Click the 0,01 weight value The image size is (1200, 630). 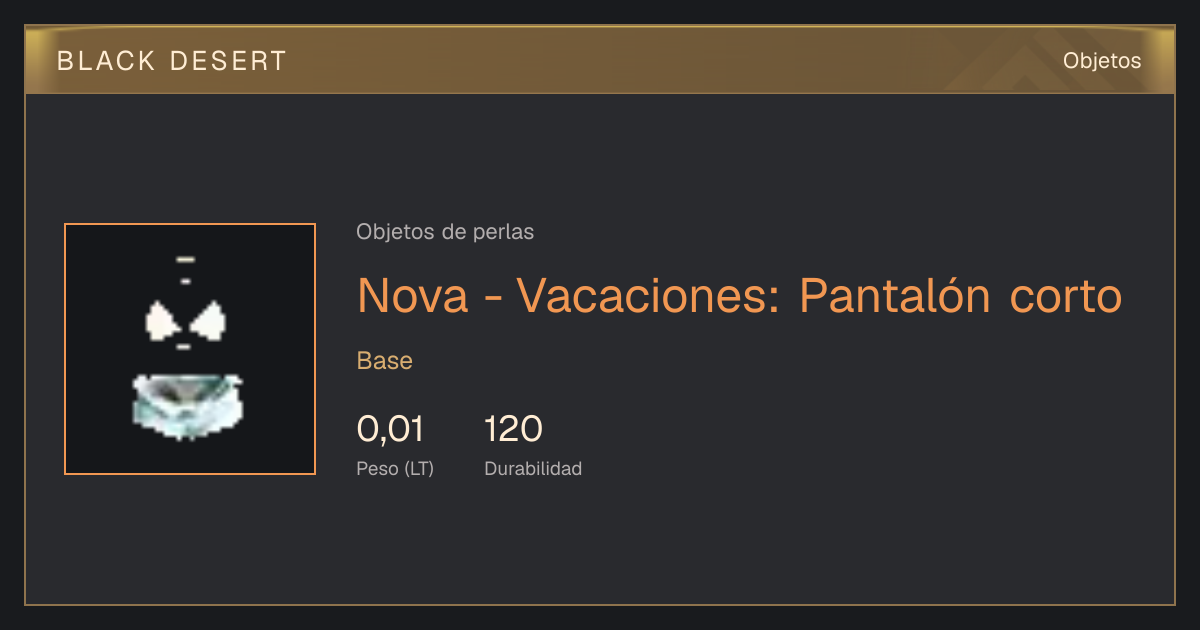(390, 429)
